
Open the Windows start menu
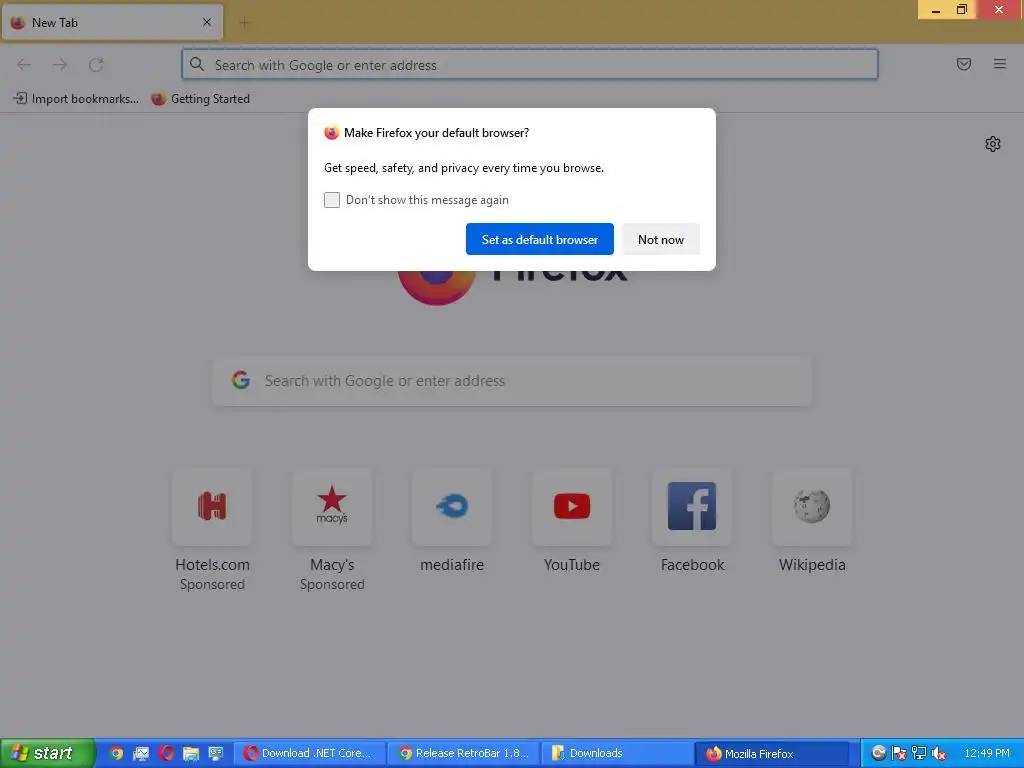pyautogui.click(x=47, y=753)
